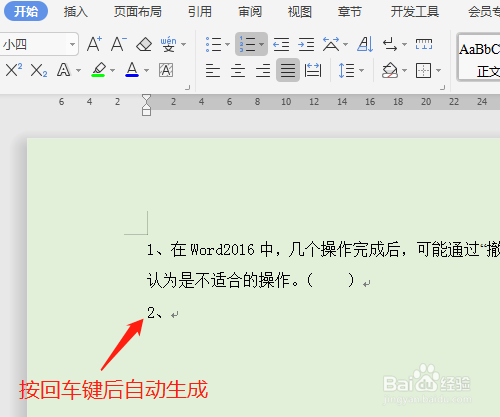Click the ruler indent marker
The width and height of the screenshot is (500, 417).
146,105
